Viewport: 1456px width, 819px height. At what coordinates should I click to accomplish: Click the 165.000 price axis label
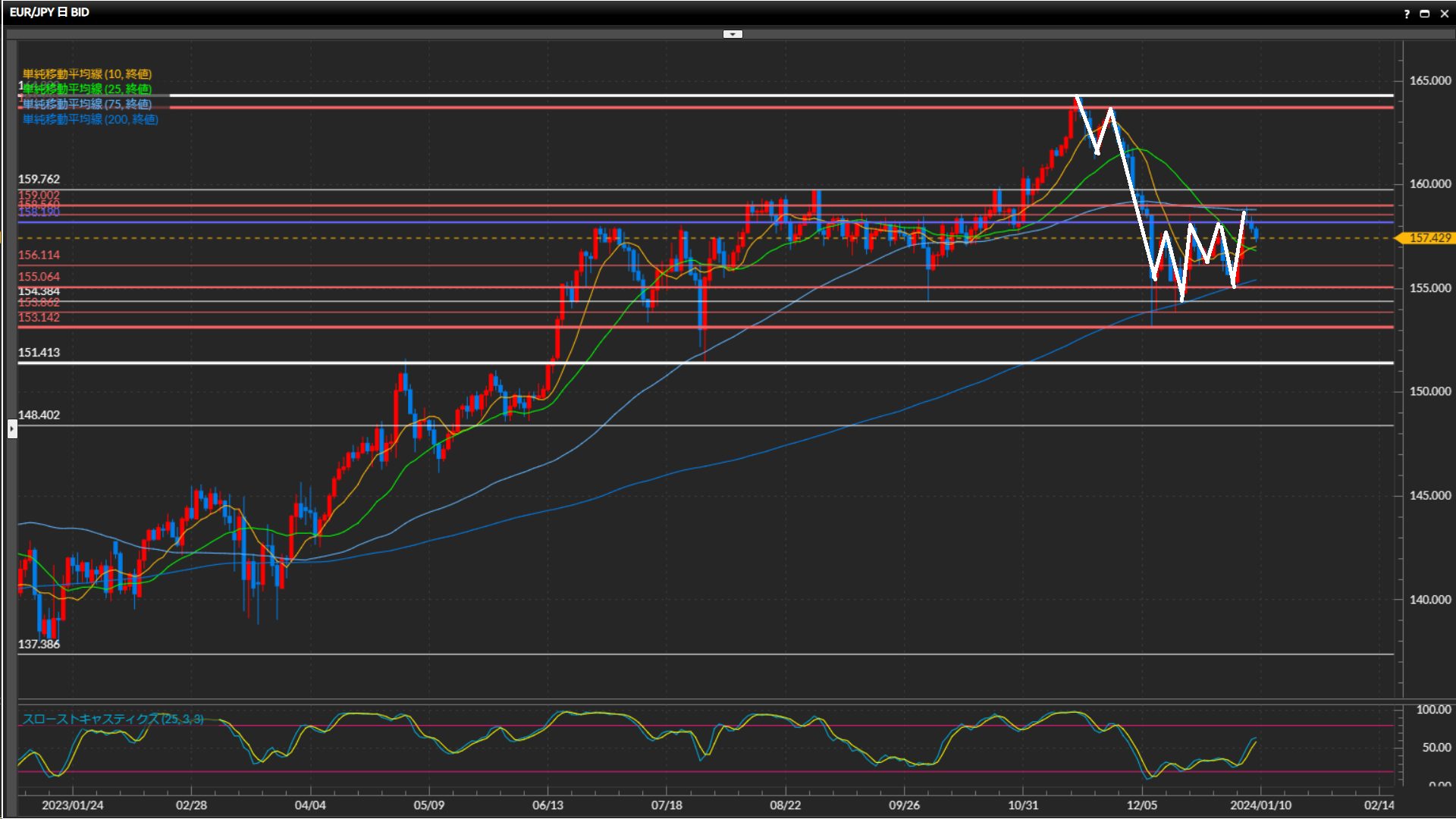pyautogui.click(x=1429, y=80)
